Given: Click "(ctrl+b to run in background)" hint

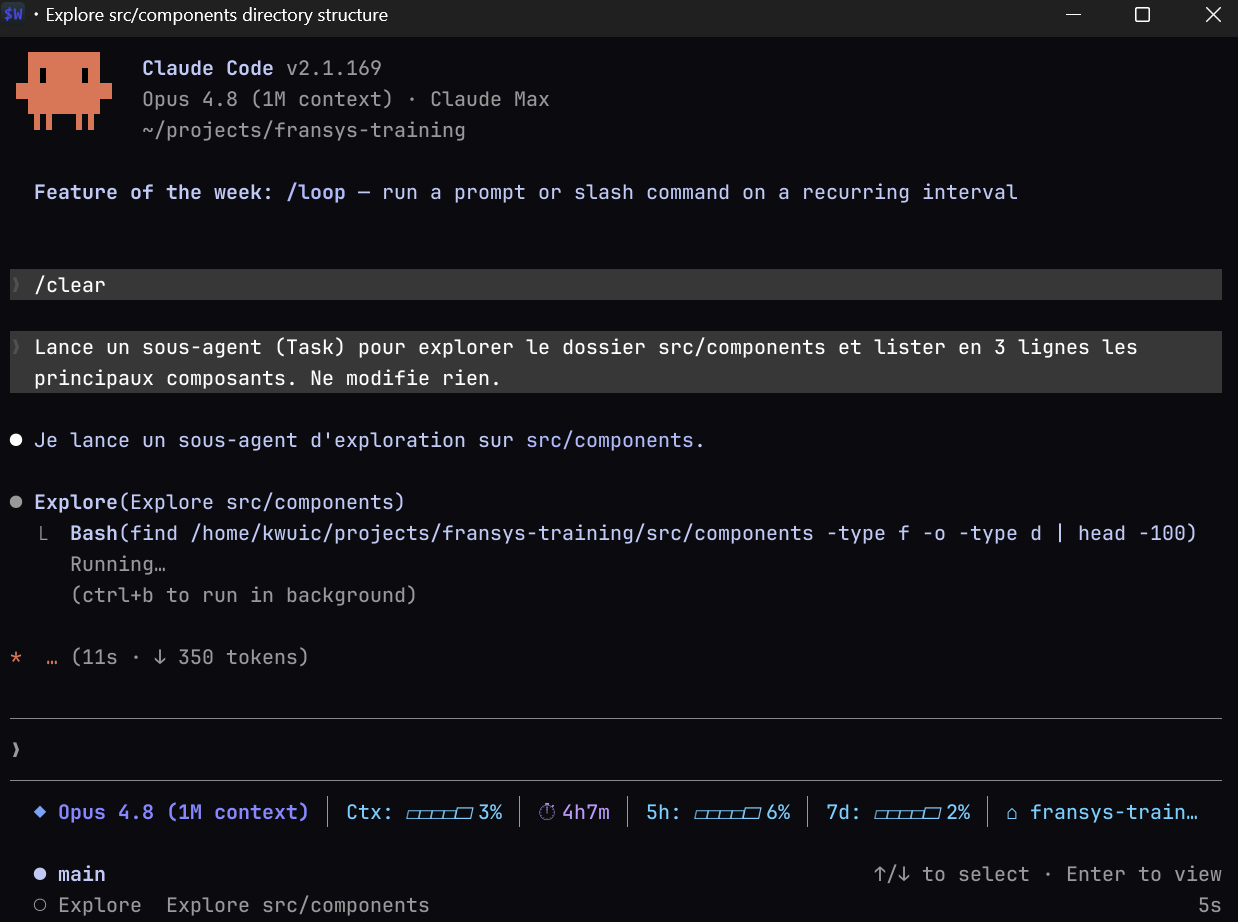Looking at the screenshot, I should click(243, 595).
